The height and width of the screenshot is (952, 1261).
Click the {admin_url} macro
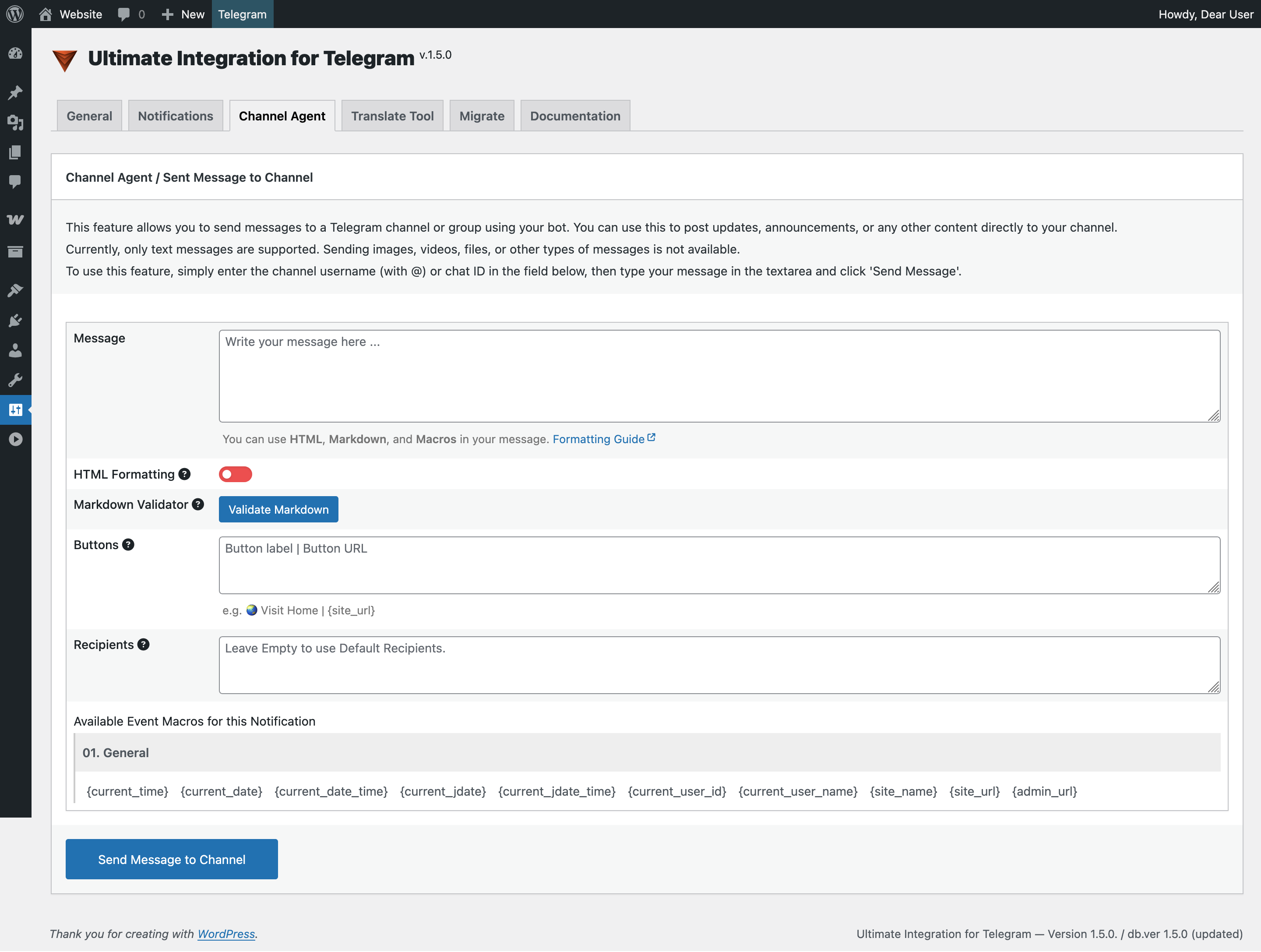(1044, 791)
